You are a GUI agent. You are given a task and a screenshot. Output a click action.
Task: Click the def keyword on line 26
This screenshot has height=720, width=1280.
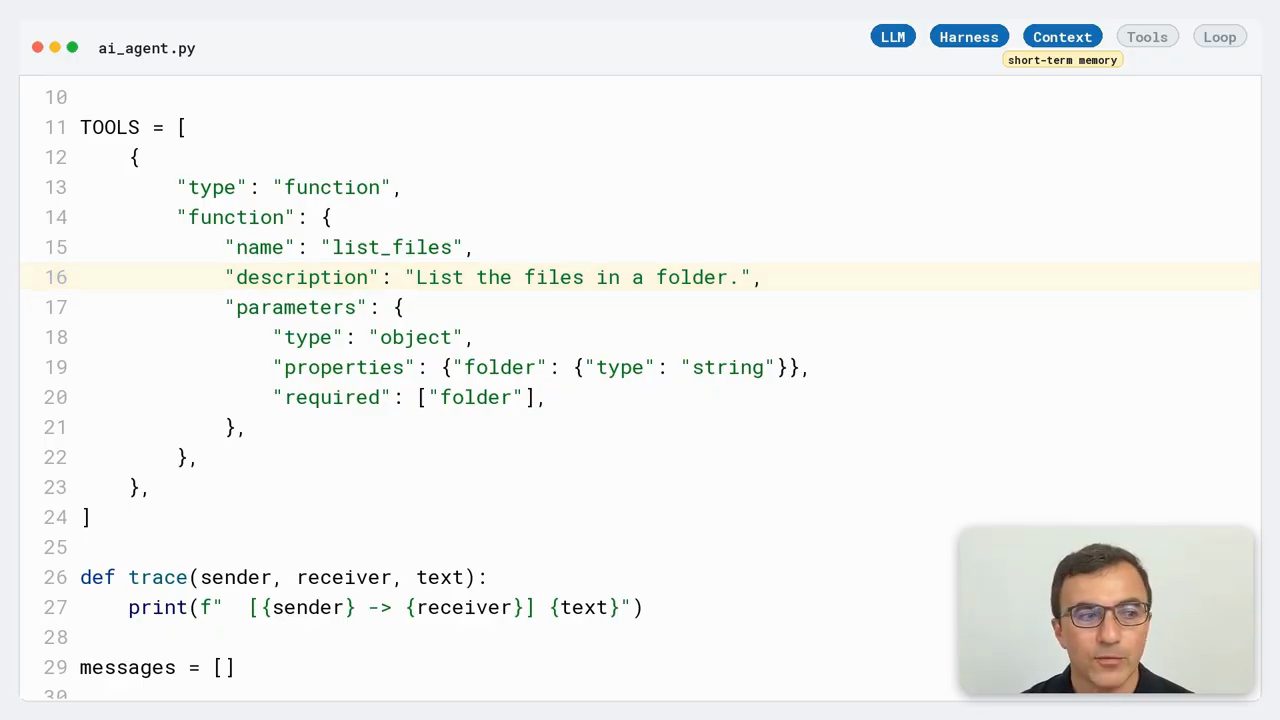pyautogui.click(x=98, y=577)
